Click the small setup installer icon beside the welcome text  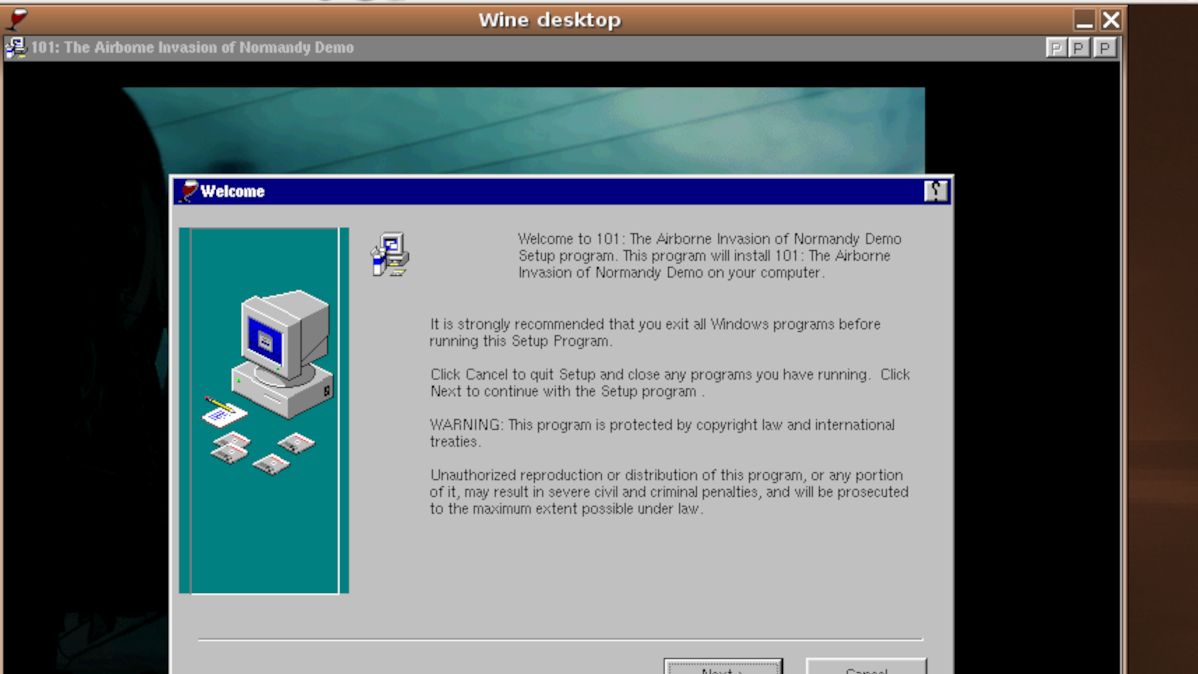[x=390, y=254]
